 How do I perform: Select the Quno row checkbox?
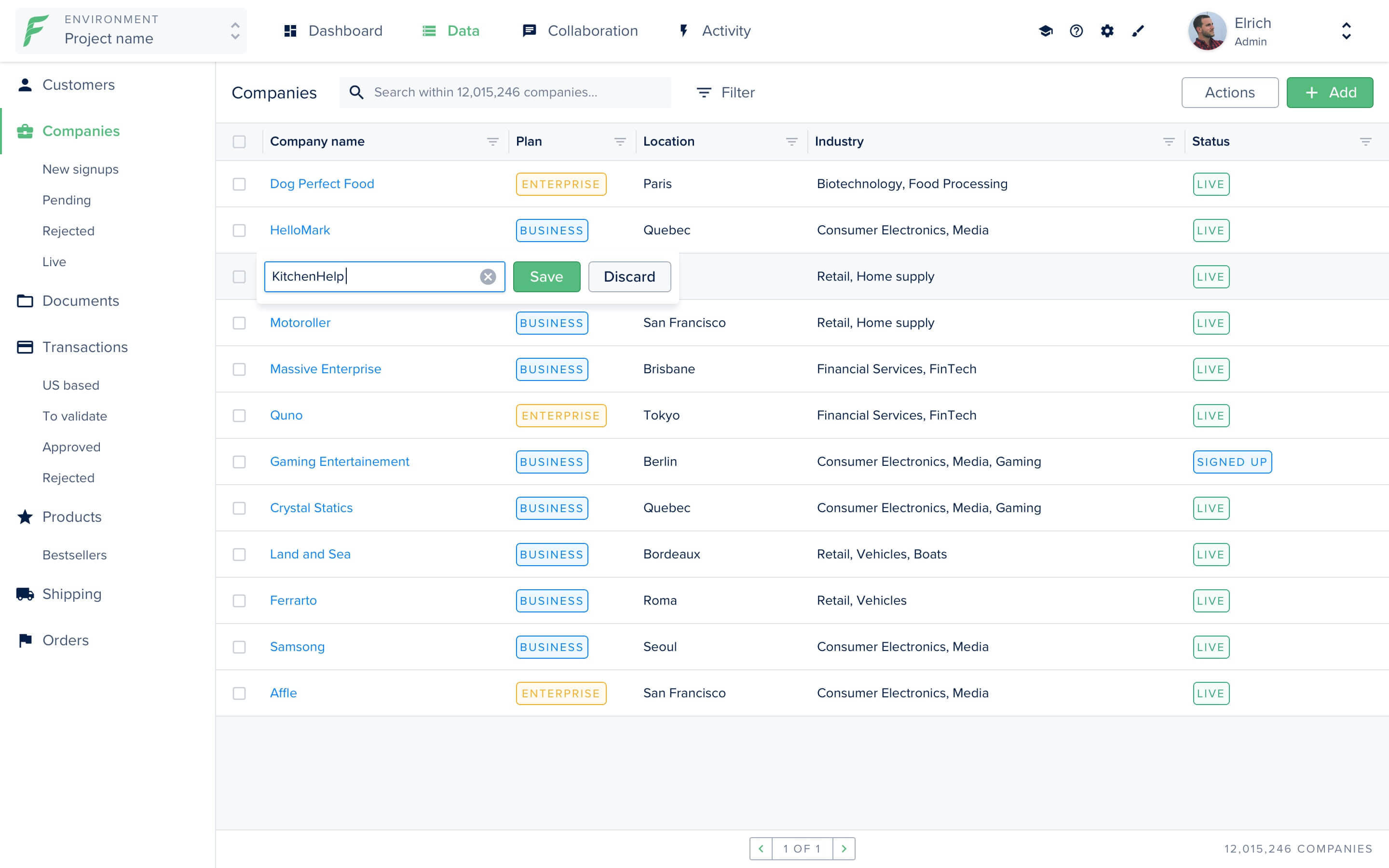point(239,416)
